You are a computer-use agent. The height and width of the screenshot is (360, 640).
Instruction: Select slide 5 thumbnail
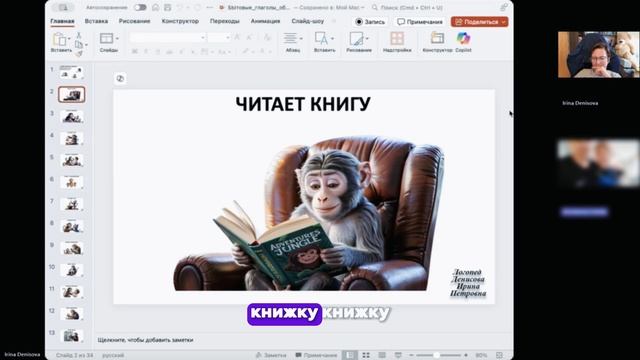tap(71, 160)
